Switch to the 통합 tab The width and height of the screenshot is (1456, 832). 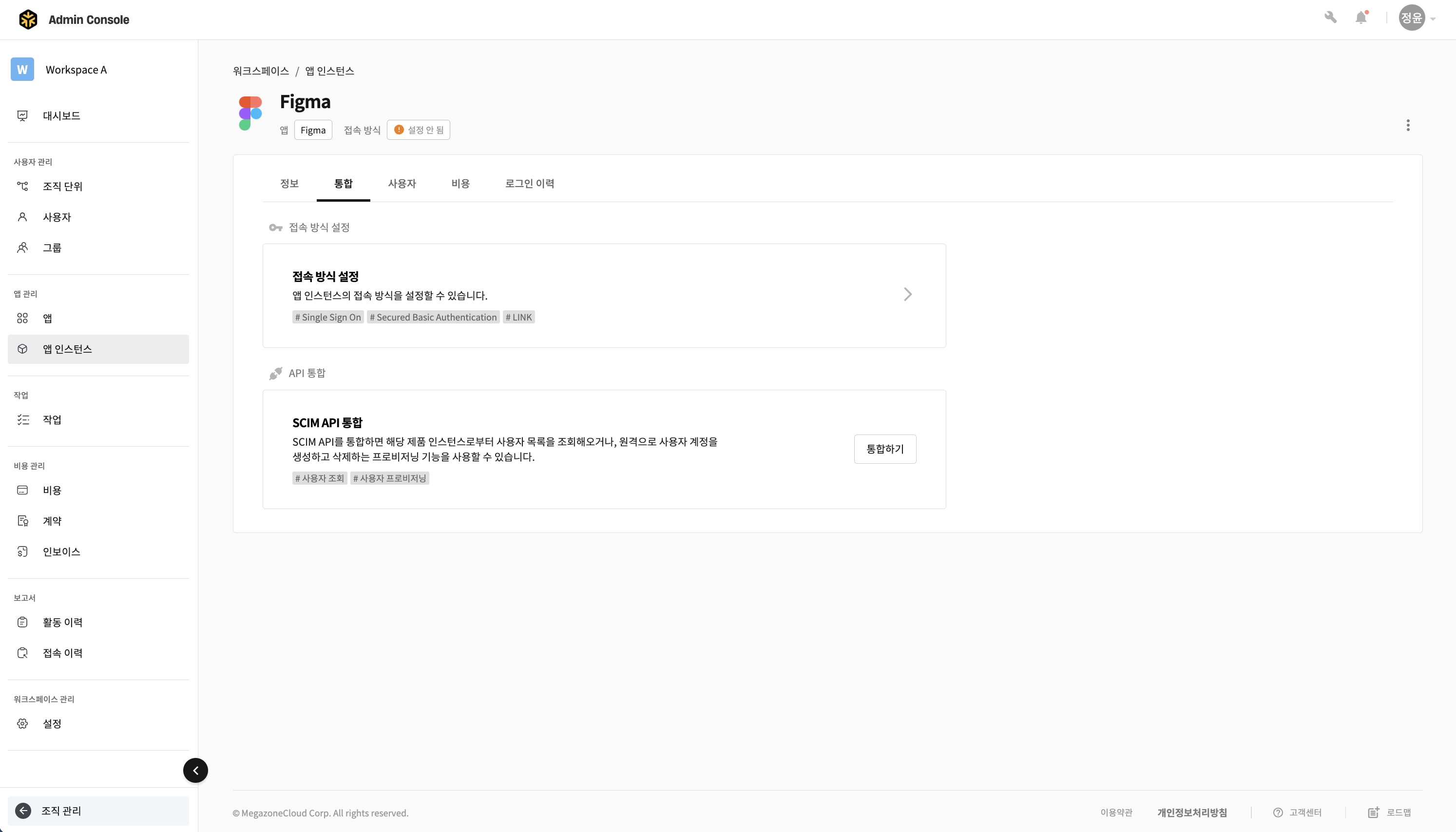[344, 184]
